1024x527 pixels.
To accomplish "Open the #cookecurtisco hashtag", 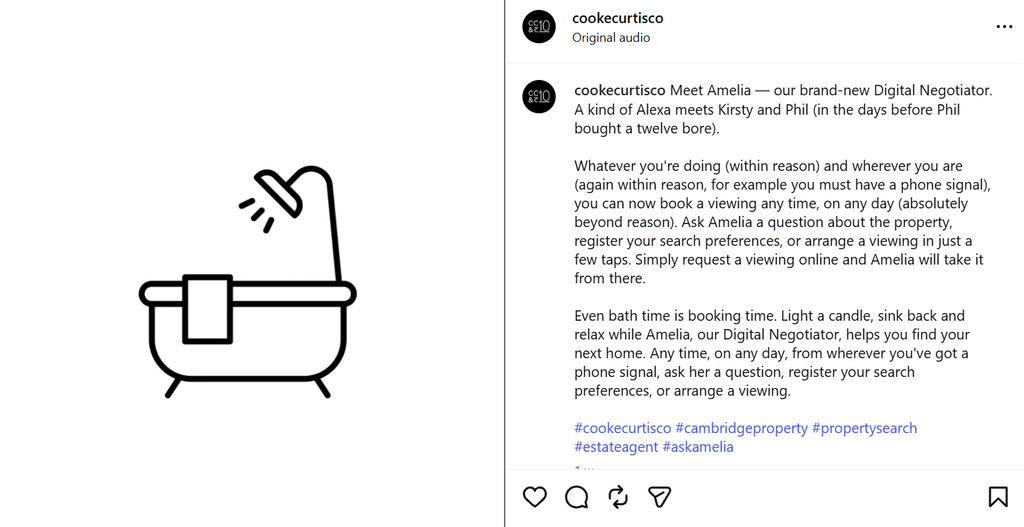I will [622, 428].
